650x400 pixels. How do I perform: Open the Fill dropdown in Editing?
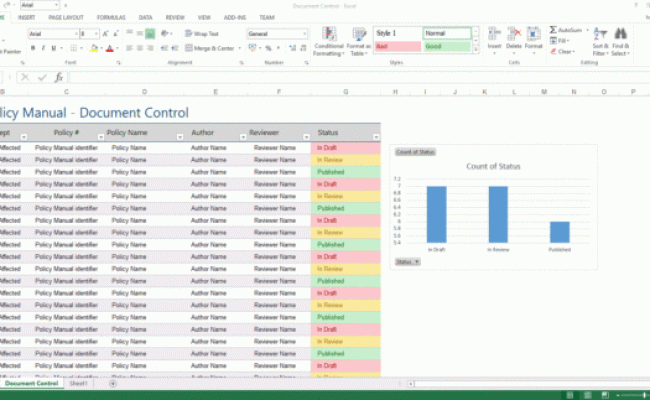[x=560, y=41]
